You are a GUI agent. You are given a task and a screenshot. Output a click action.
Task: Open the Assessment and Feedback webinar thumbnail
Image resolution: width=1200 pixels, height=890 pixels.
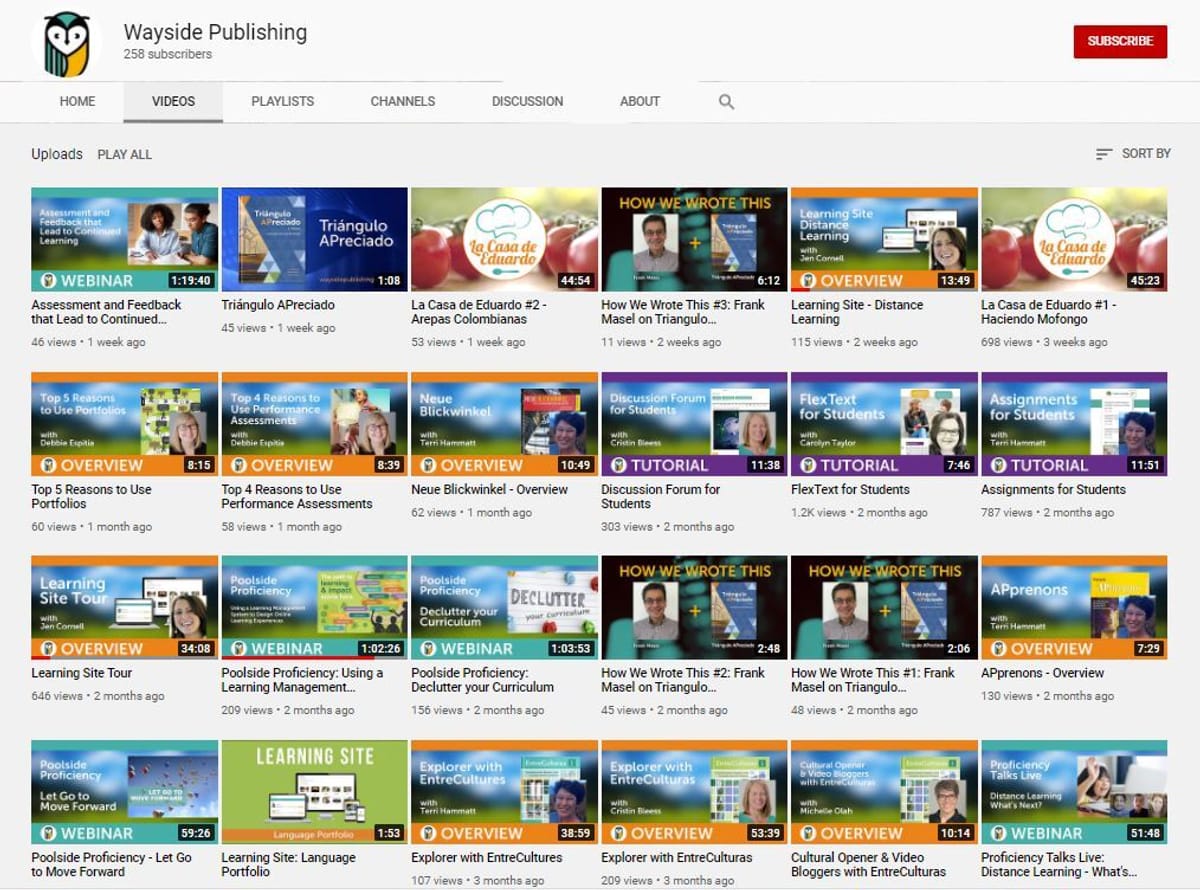tap(124, 240)
